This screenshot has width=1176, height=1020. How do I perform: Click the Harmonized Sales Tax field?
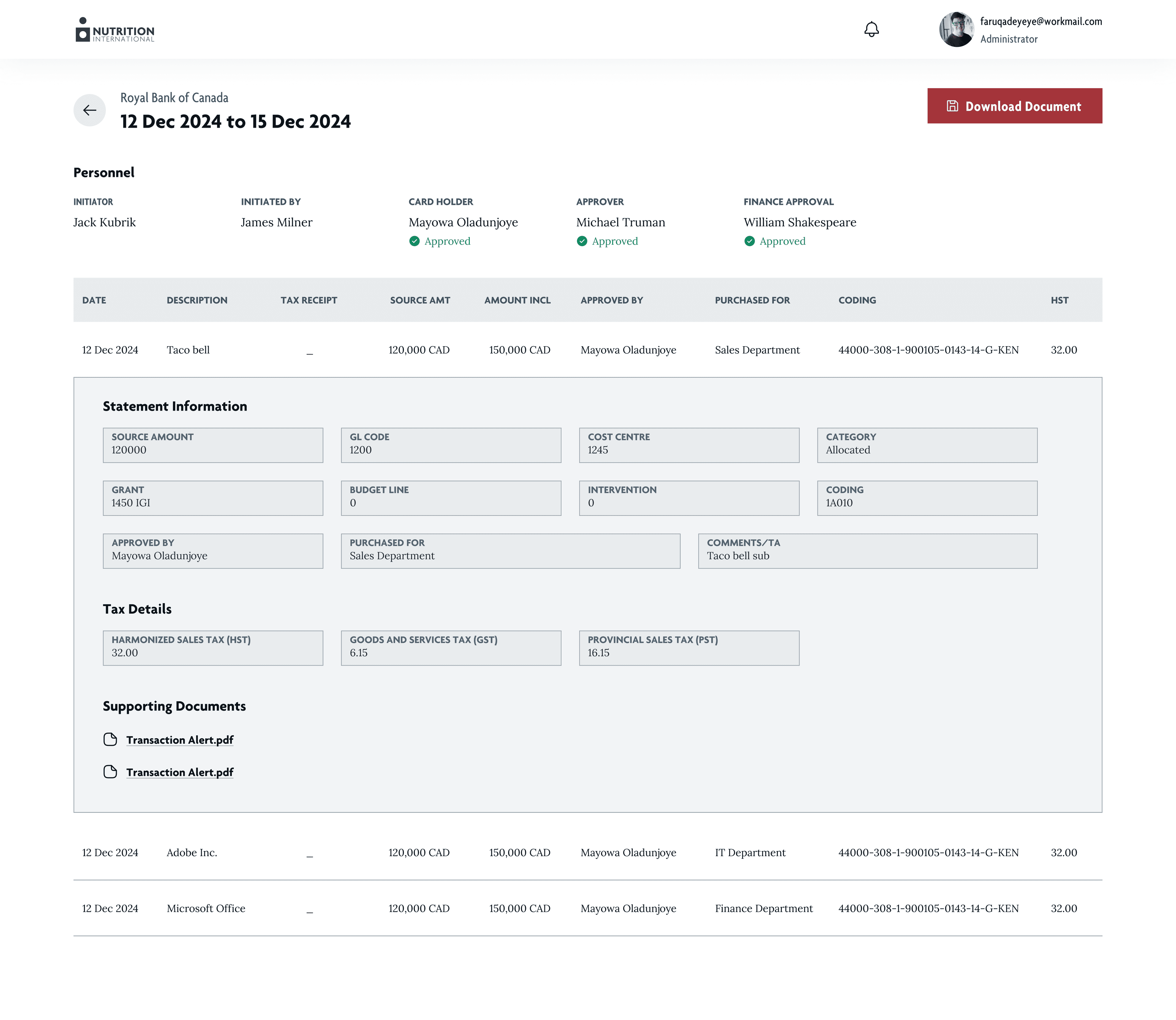point(213,648)
